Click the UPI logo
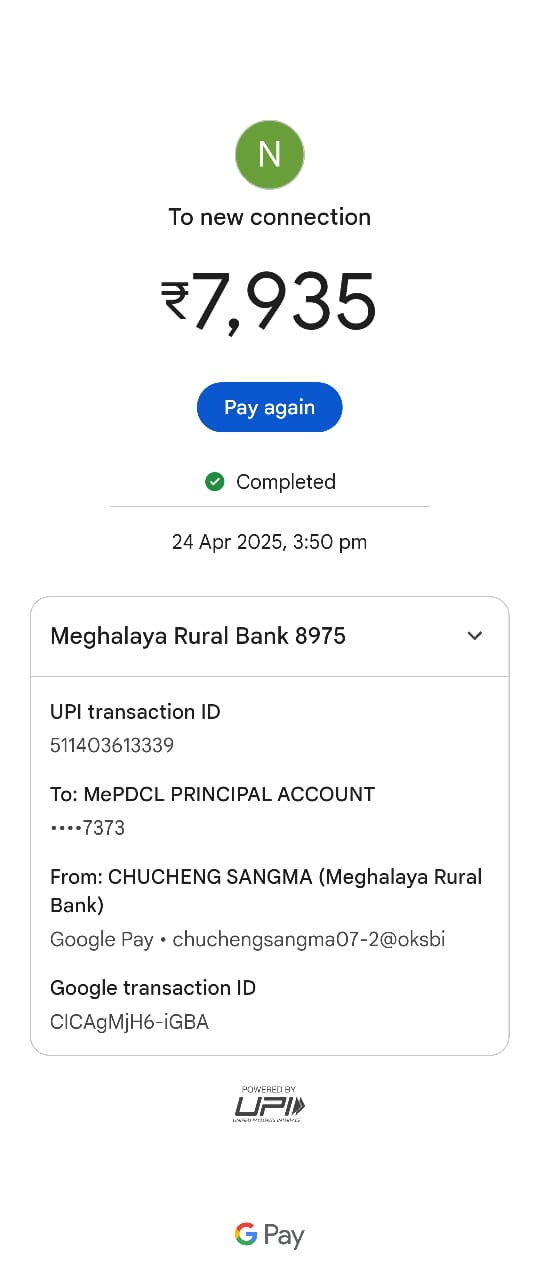 pyautogui.click(x=270, y=1104)
